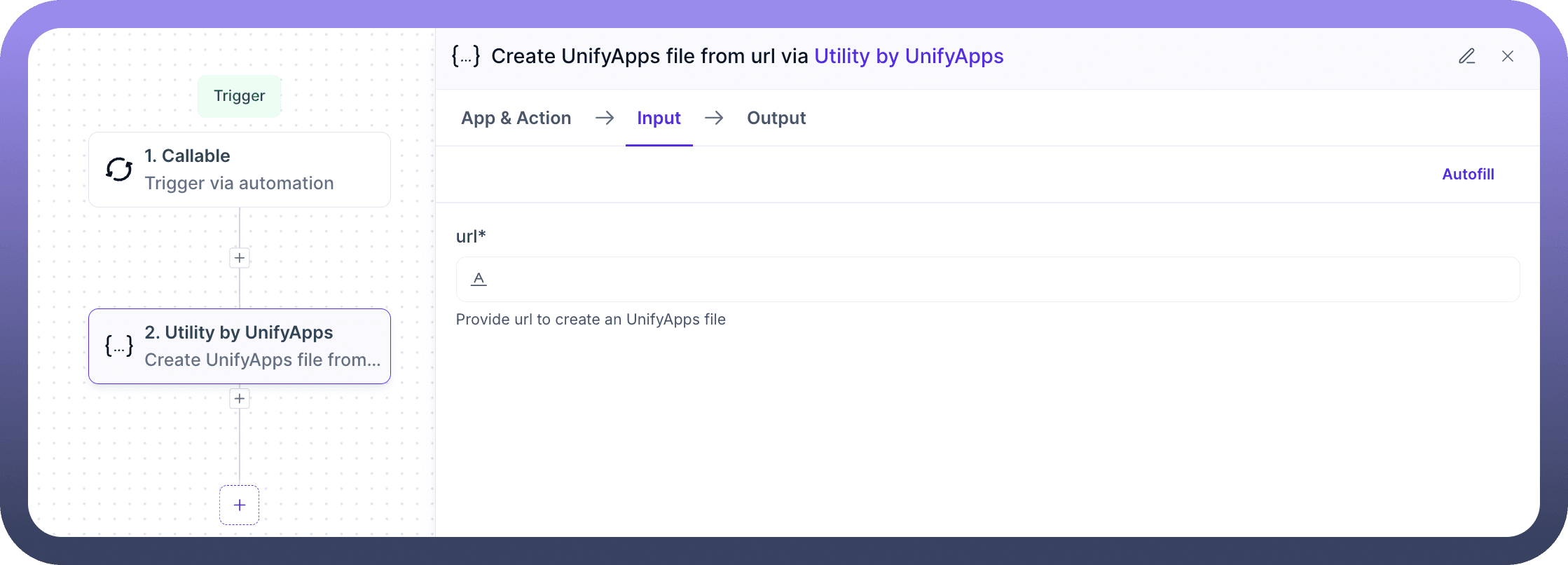Click arrow between App & Action and Input
1568x565 pixels.
[x=605, y=118]
